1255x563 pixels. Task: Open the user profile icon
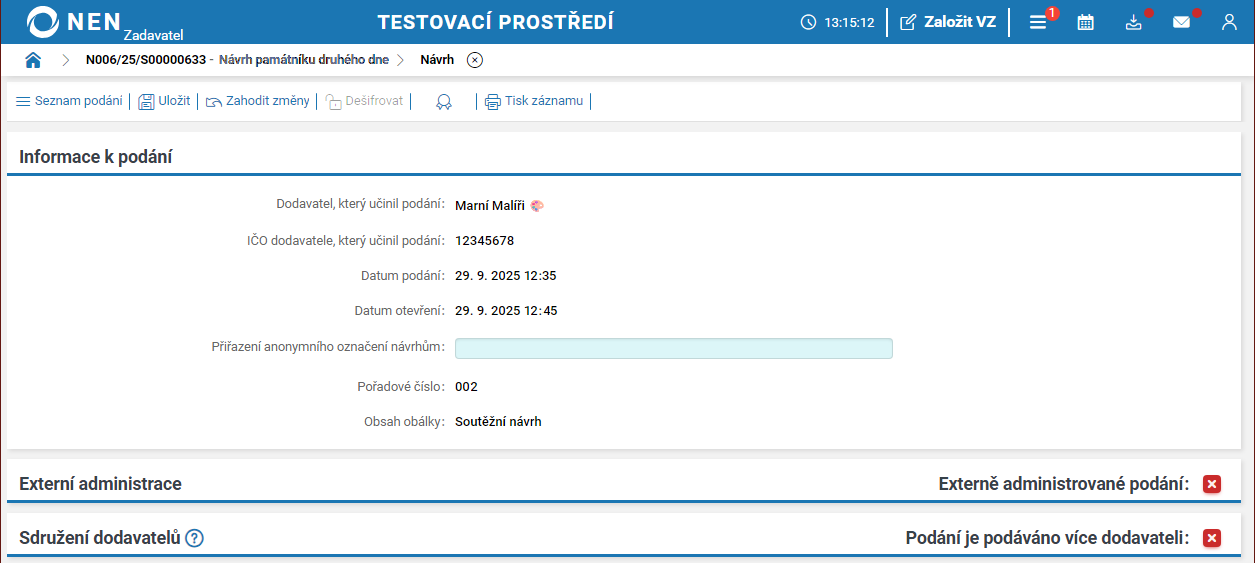click(x=1229, y=22)
